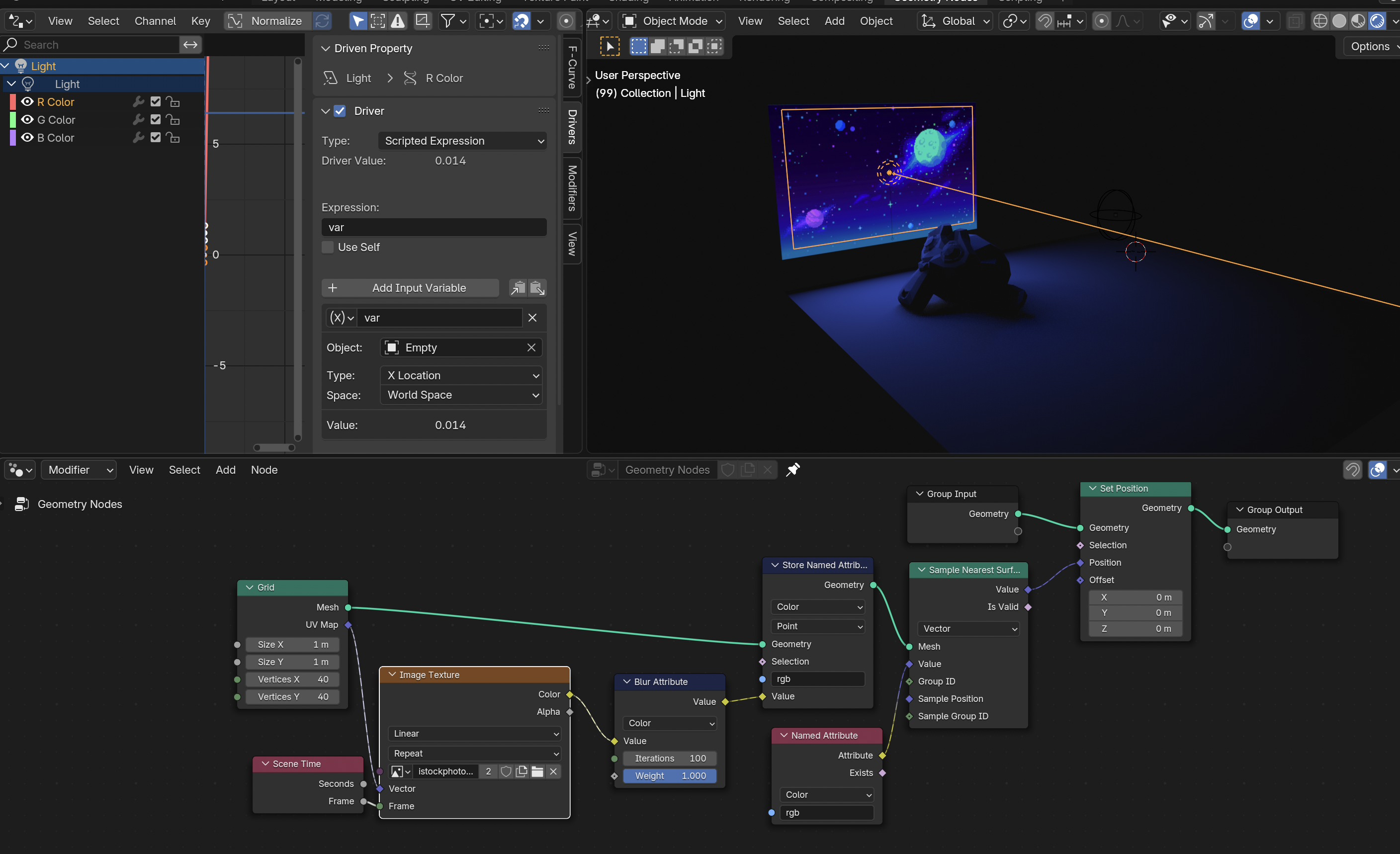Toggle B Color channel visibility eye
Viewport: 1400px width, 854px height.
tap(27, 138)
